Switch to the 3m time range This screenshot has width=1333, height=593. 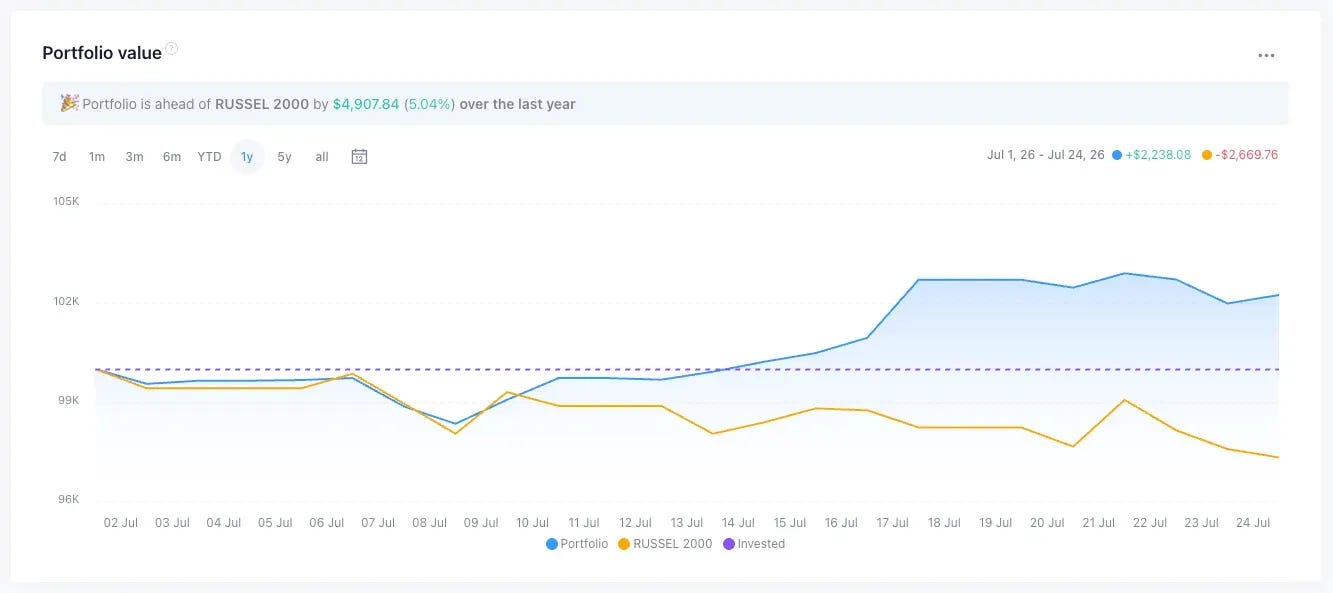134,157
